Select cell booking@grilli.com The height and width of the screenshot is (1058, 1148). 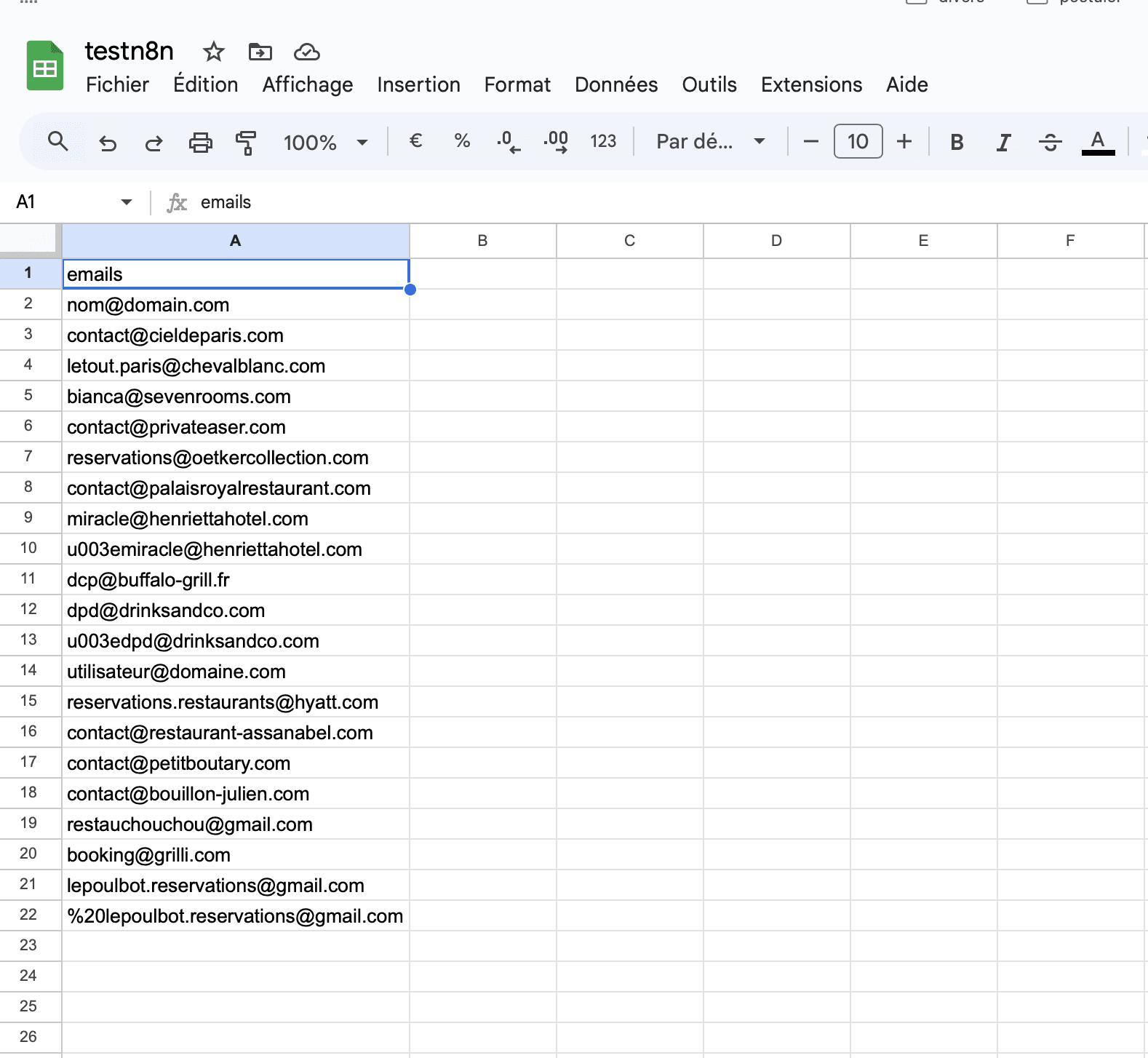236,855
